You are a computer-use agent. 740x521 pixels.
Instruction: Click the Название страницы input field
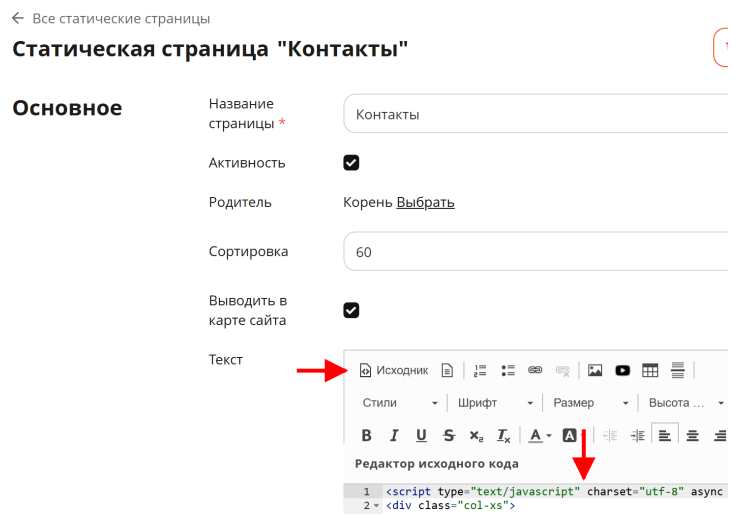pyautogui.click(x=536, y=114)
